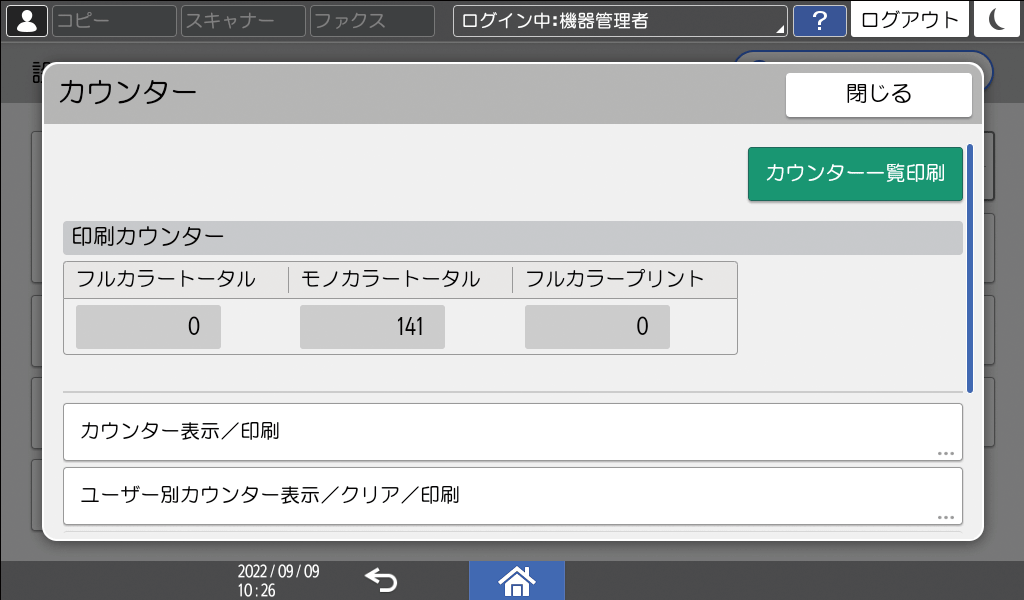Close the counter dialog with 閉じる
Viewport: 1024px width, 600px height.
tap(878, 94)
